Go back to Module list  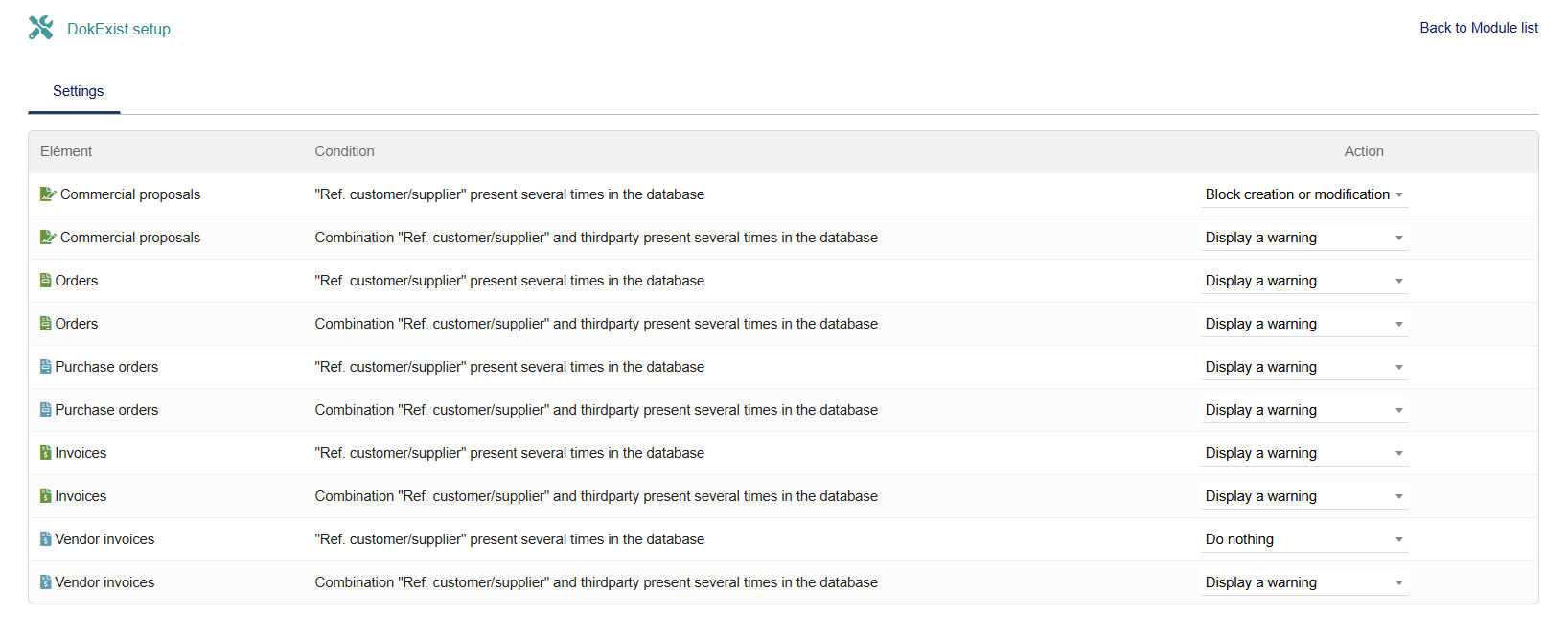1478,28
